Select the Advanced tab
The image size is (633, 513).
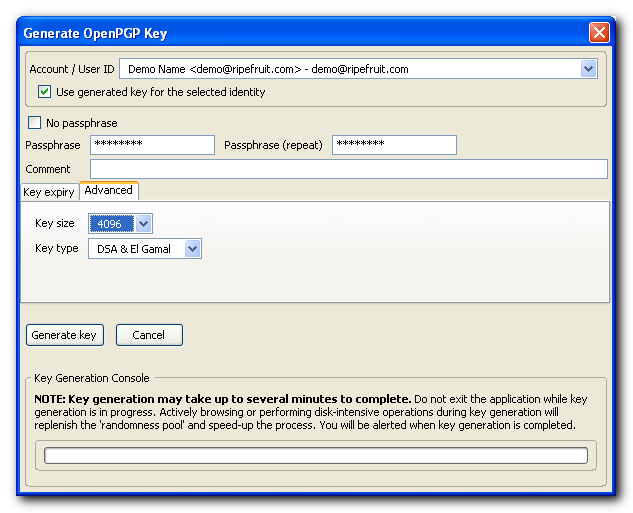(109, 191)
